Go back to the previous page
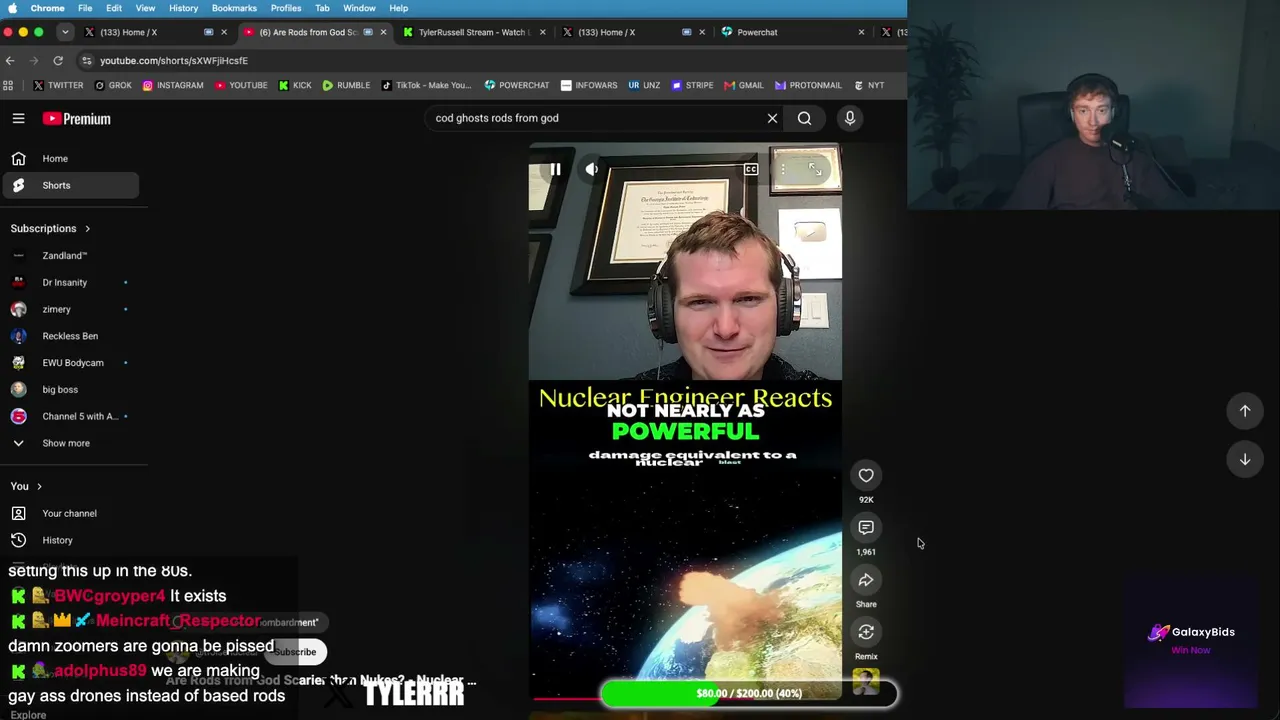The width and height of the screenshot is (1280, 720). (x=10, y=60)
